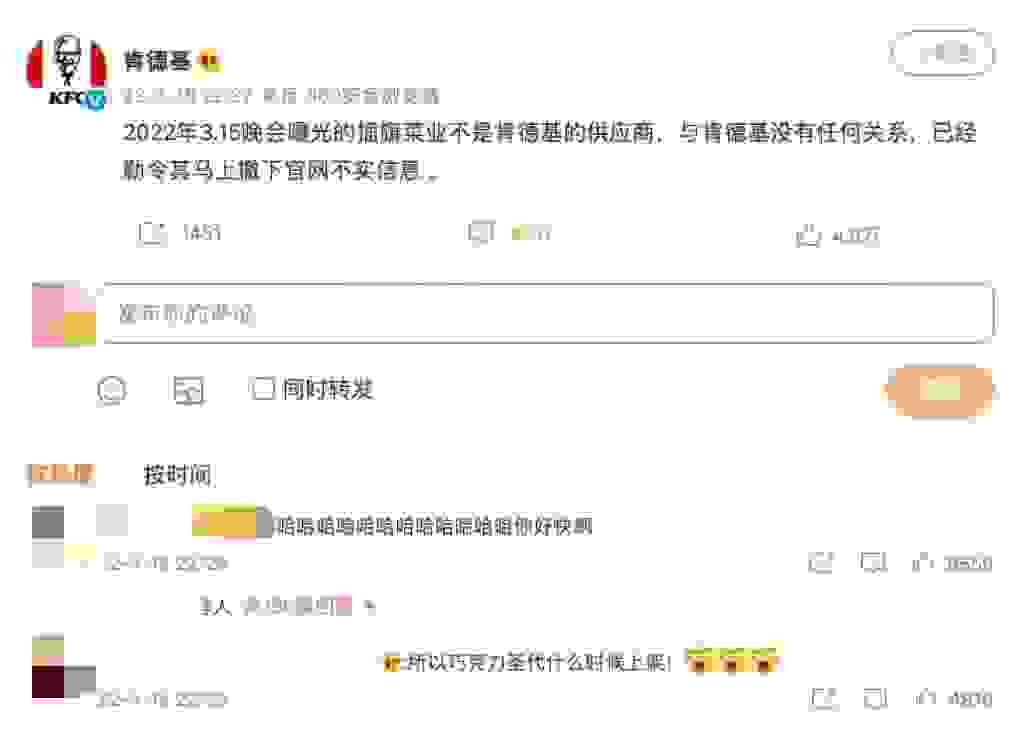Repost the first comment via its share icon

(821, 562)
